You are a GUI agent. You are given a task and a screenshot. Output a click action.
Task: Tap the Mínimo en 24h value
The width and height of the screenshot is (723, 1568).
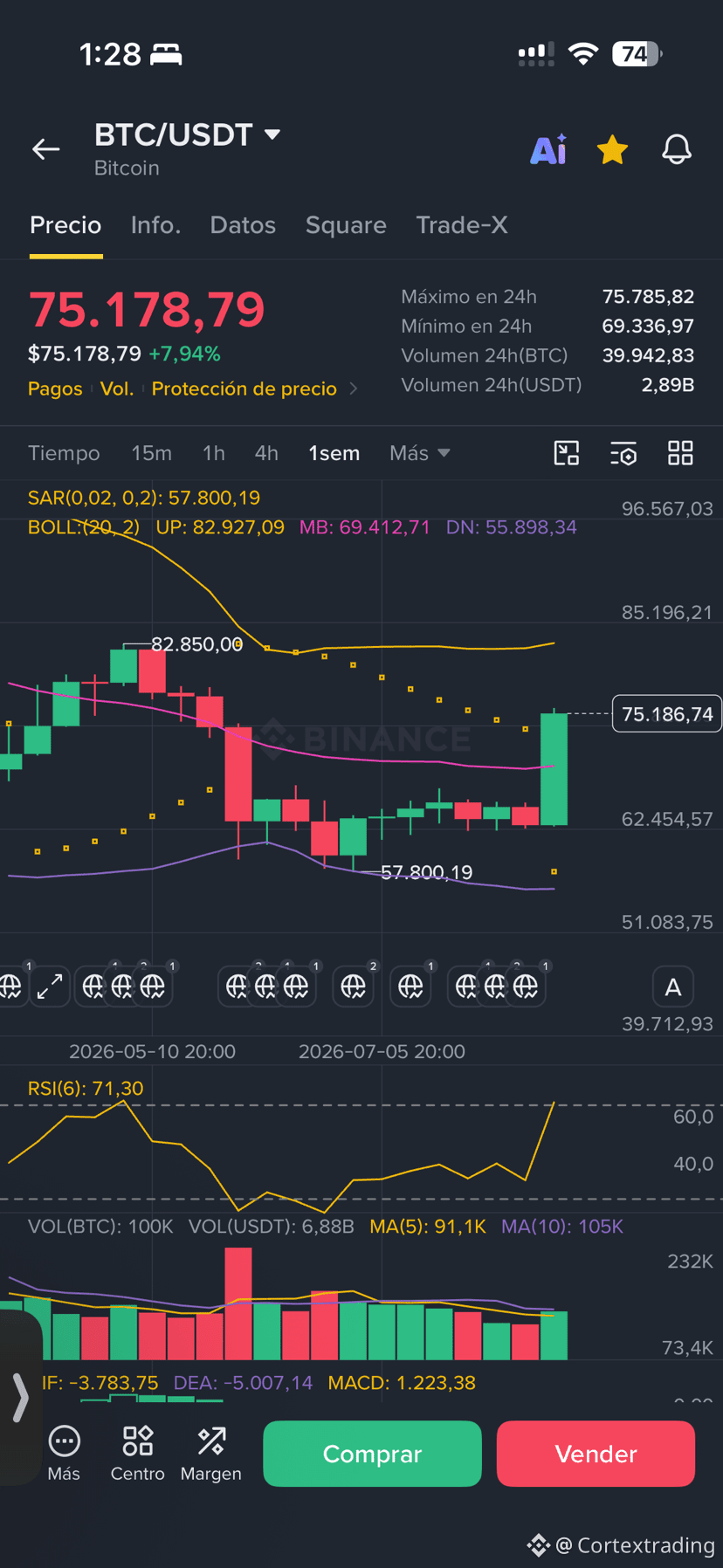click(x=648, y=327)
